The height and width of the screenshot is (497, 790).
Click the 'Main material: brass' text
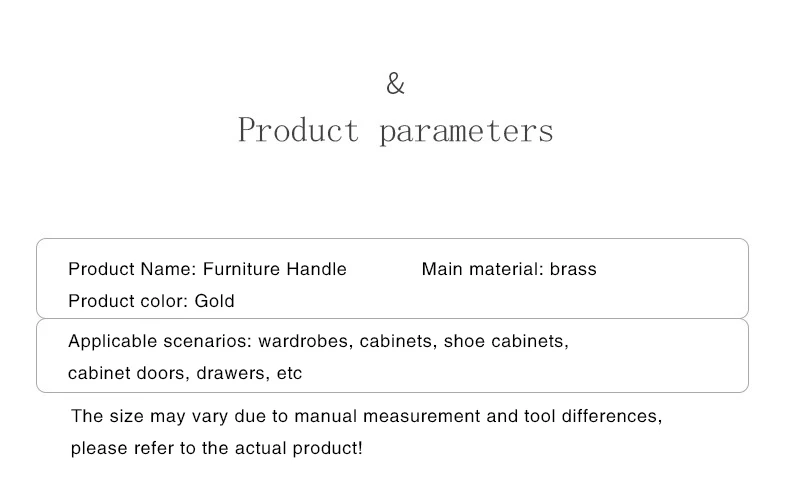509,269
